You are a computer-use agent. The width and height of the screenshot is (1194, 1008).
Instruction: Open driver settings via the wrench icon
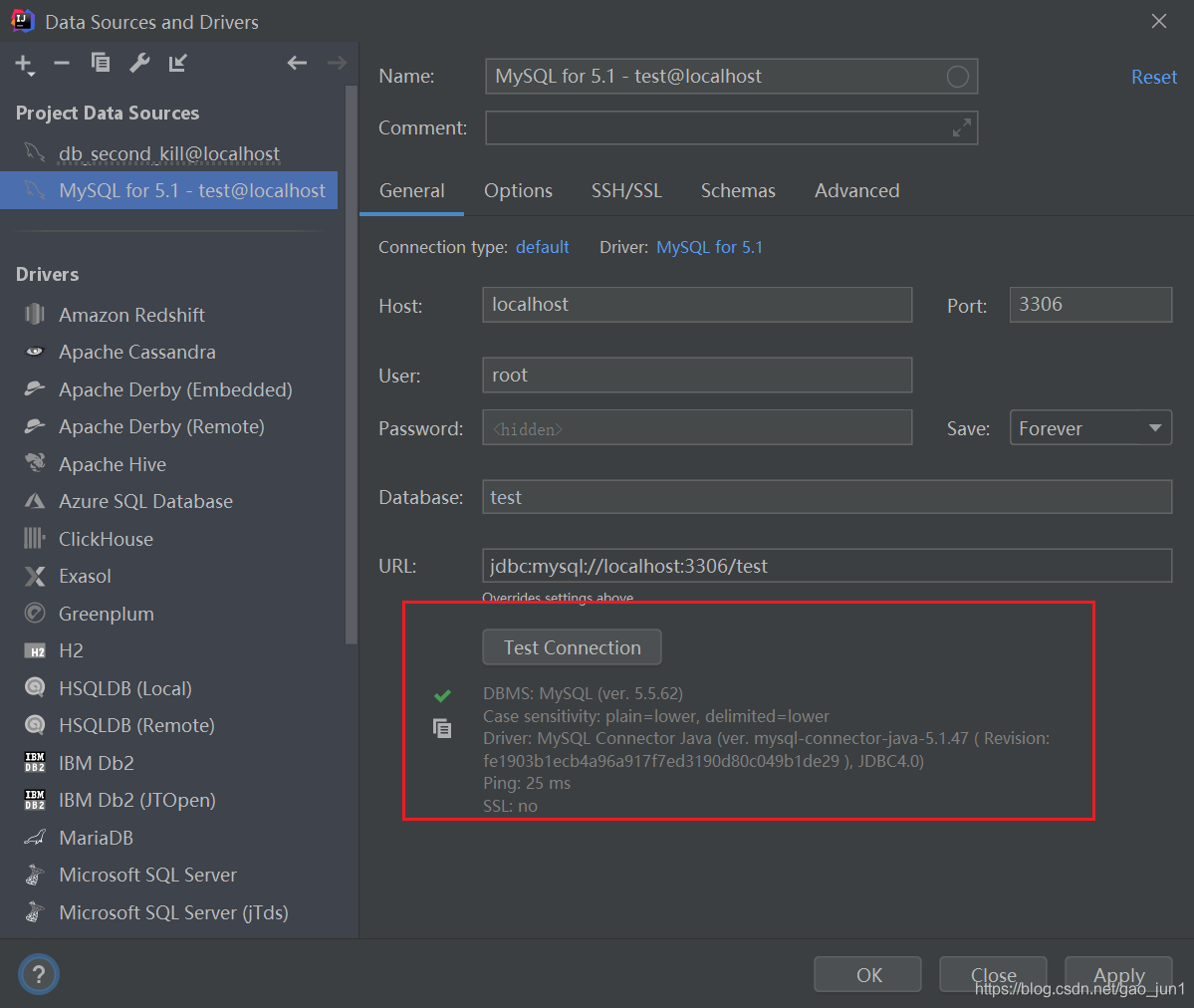(139, 63)
